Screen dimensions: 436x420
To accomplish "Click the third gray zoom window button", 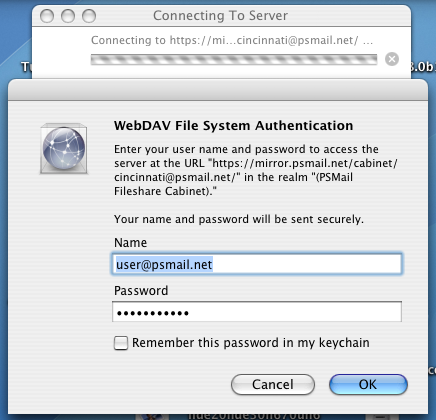I will pos(89,16).
